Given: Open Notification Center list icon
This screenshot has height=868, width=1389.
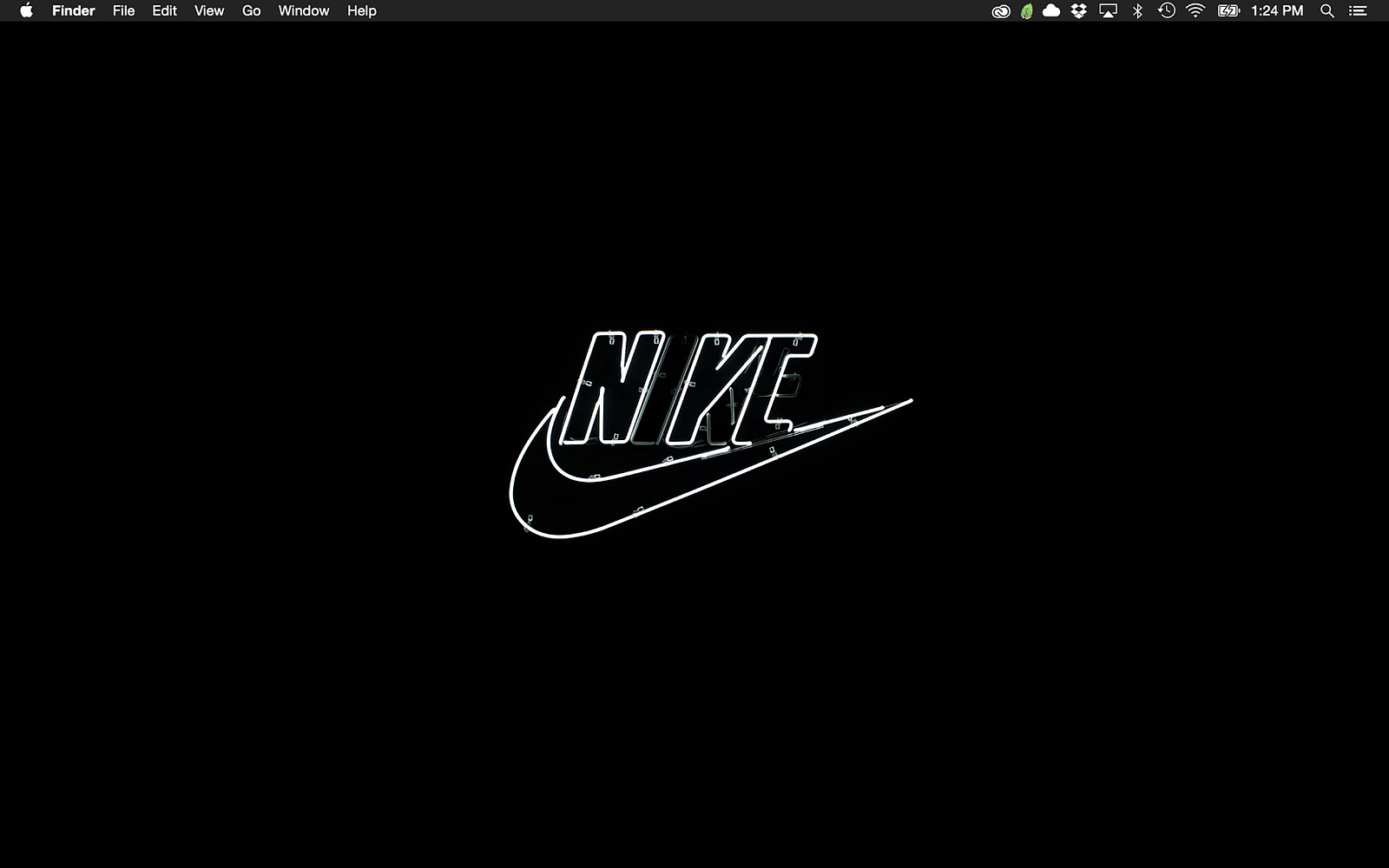Looking at the screenshot, I should (1358, 10).
